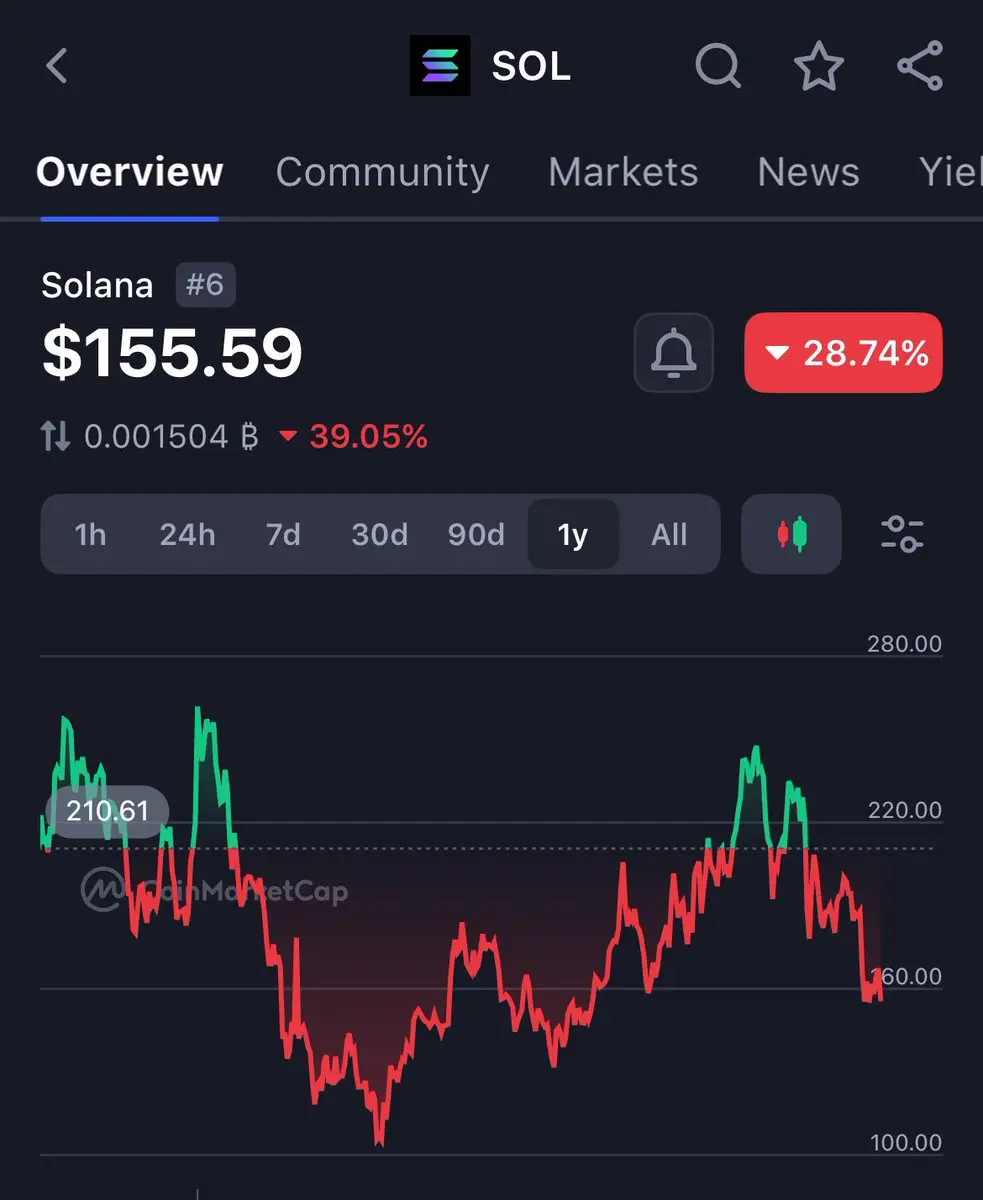Switch to the Community tab
This screenshot has height=1200, width=983.
(x=382, y=172)
